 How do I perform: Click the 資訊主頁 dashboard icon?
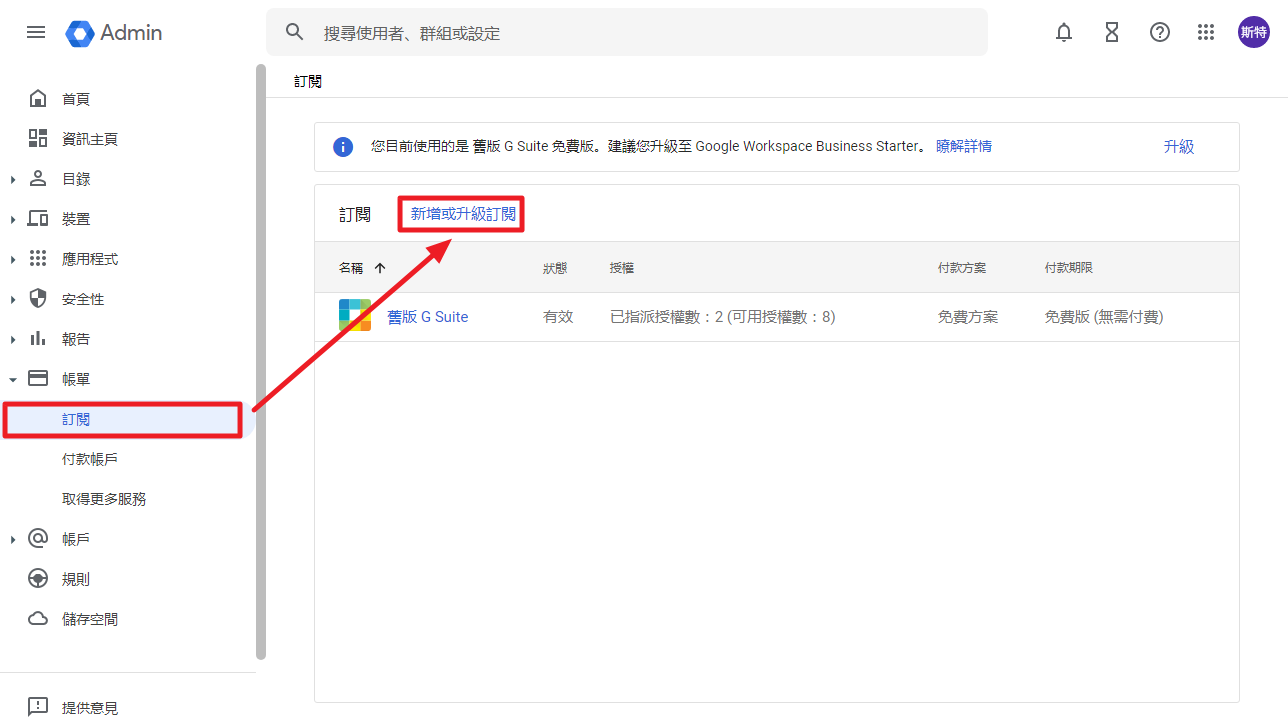38,138
